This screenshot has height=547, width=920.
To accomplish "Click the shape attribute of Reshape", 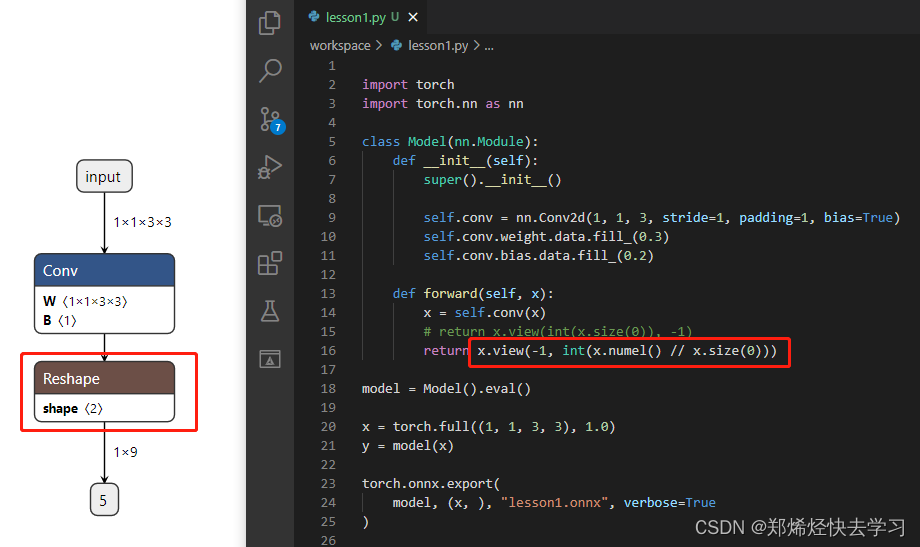I will (73, 408).
